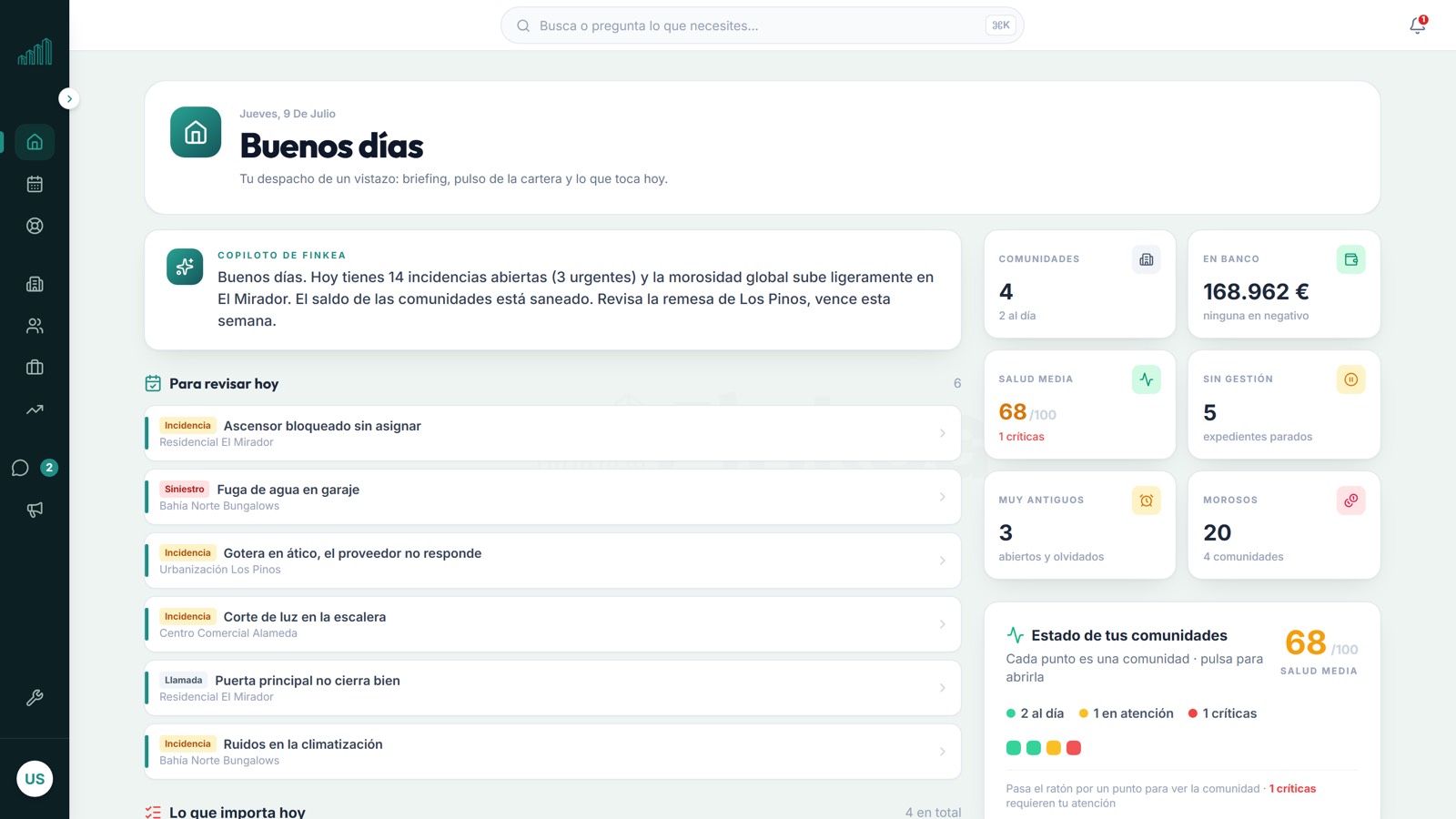The width and height of the screenshot is (1456, 819).
Task: Expand the sidebar with the chevron toggle
Action: [x=69, y=98]
